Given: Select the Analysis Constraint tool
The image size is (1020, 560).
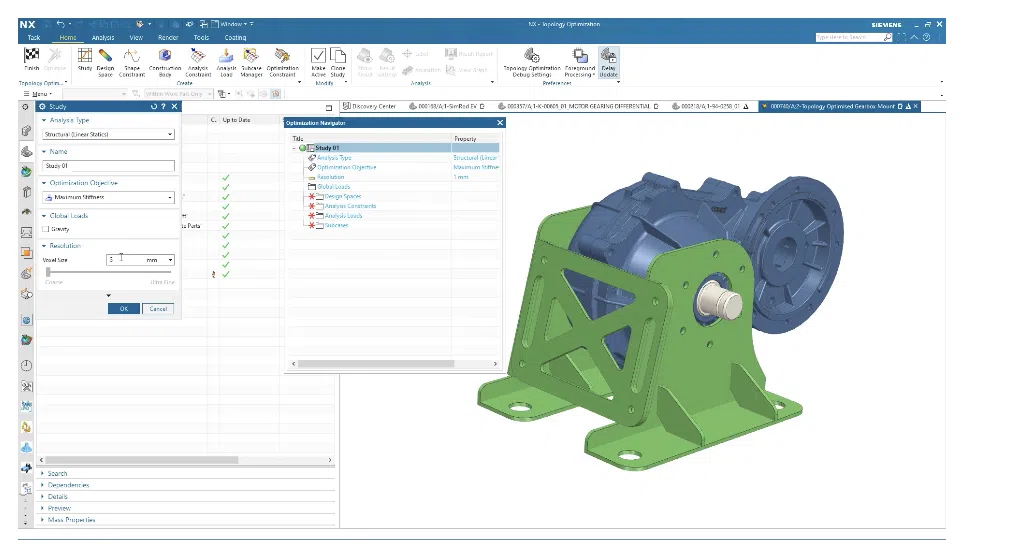Looking at the screenshot, I should point(198,56).
